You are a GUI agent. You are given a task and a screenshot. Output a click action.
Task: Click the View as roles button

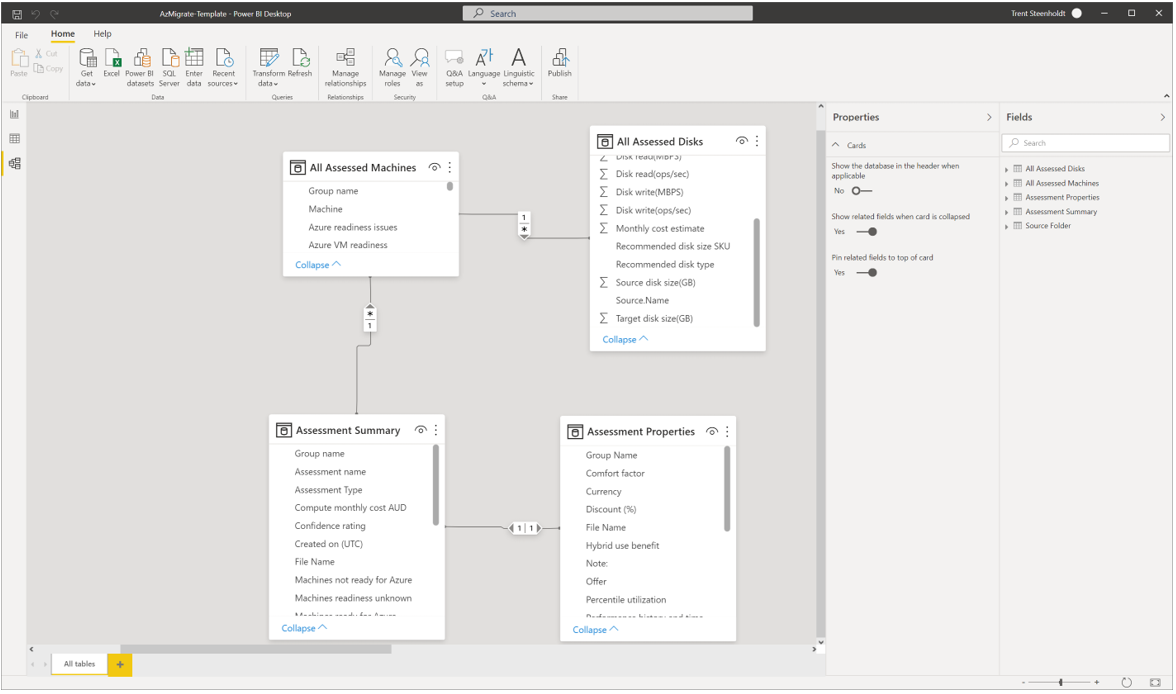(420, 68)
